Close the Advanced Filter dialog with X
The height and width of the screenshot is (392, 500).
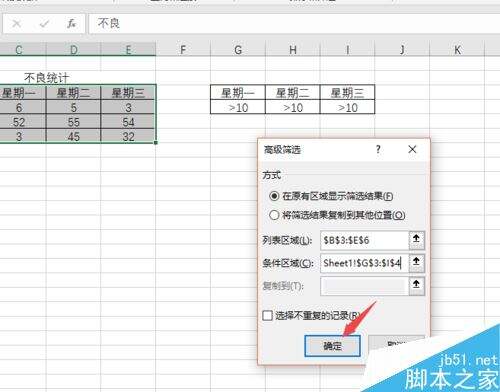pos(412,149)
